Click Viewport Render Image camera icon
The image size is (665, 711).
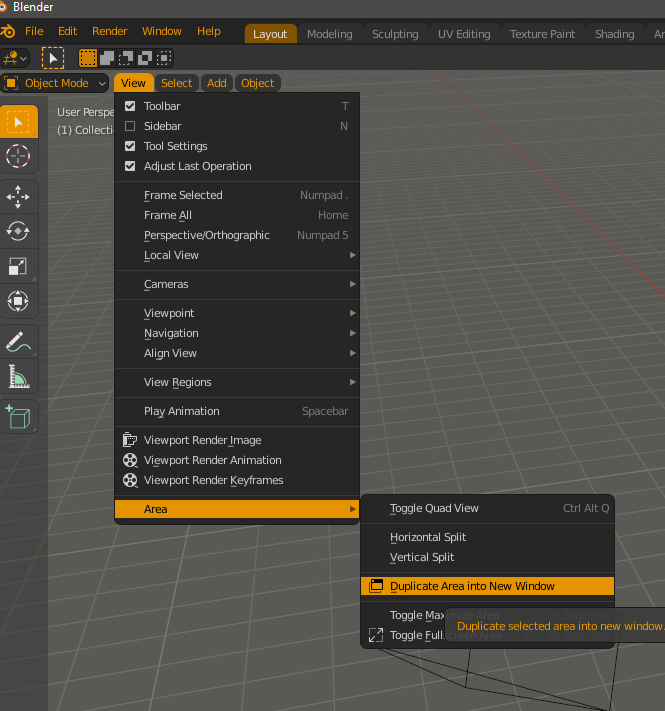[x=130, y=440]
